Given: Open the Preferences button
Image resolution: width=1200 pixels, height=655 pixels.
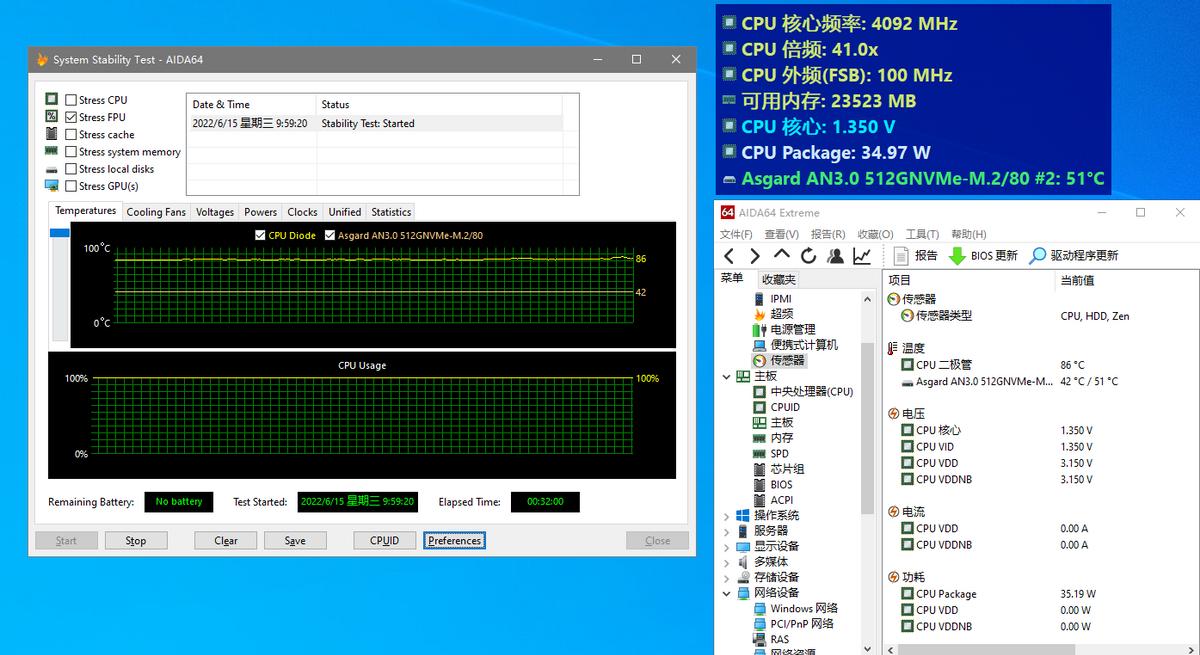Looking at the screenshot, I should click(x=455, y=541).
